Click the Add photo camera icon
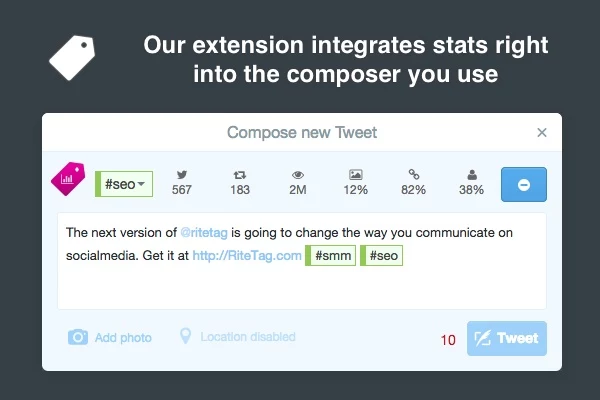 pyautogui.click(x=78, y=337)
